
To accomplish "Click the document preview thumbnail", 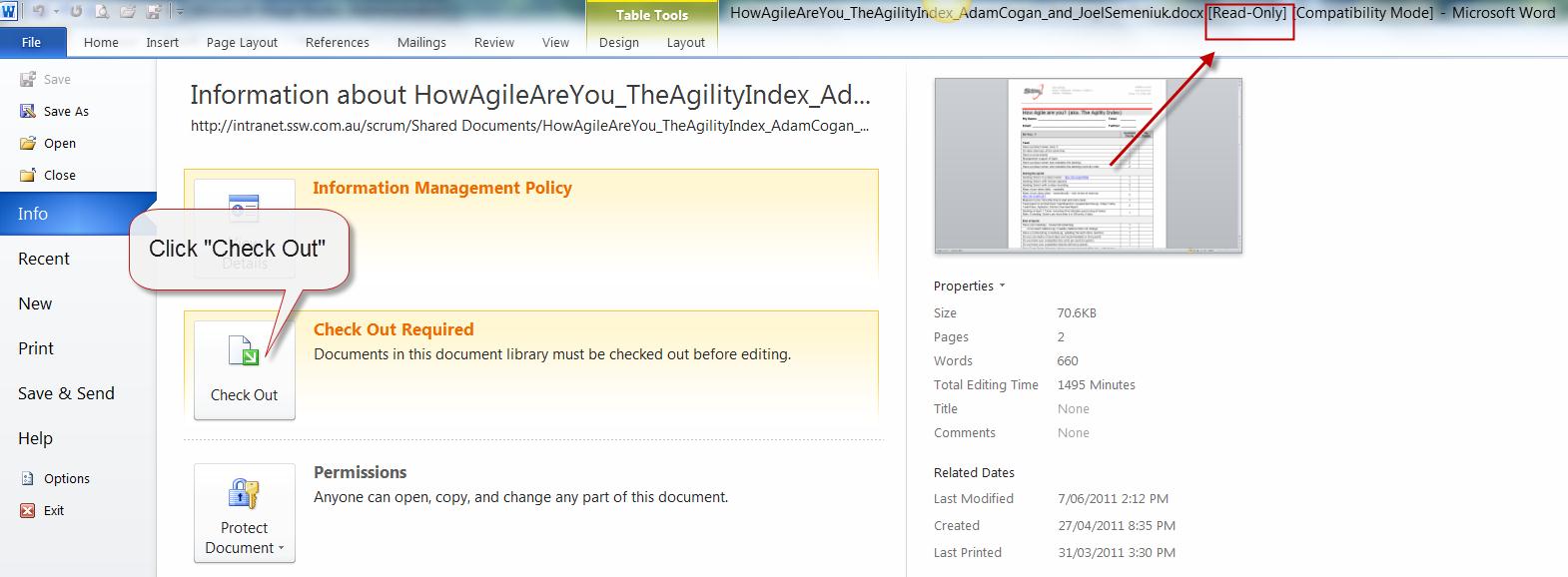I will pyautogui.click(x=1088, y=166).
